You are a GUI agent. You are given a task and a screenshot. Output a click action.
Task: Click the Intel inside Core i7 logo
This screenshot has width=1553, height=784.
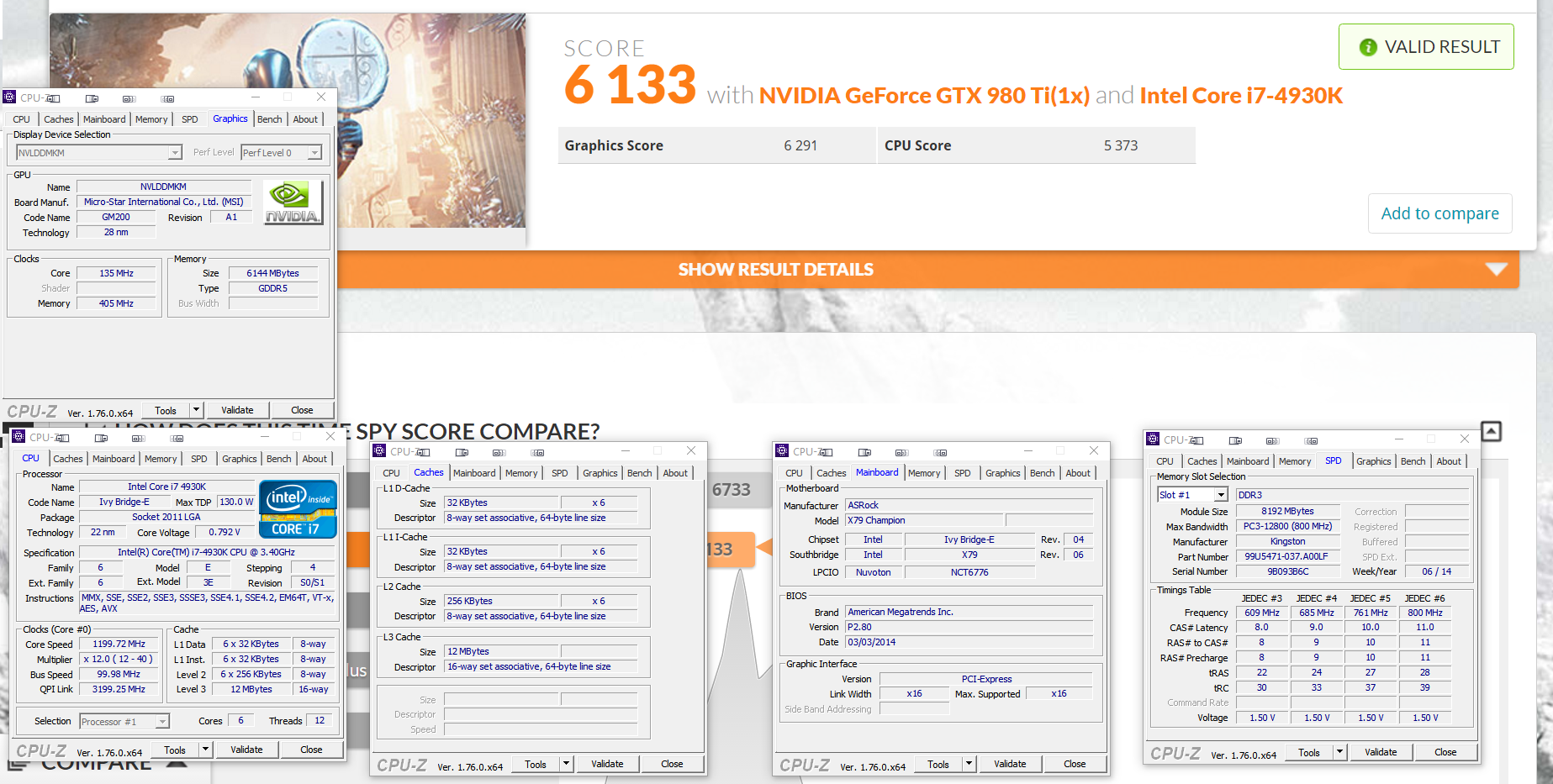298,508
